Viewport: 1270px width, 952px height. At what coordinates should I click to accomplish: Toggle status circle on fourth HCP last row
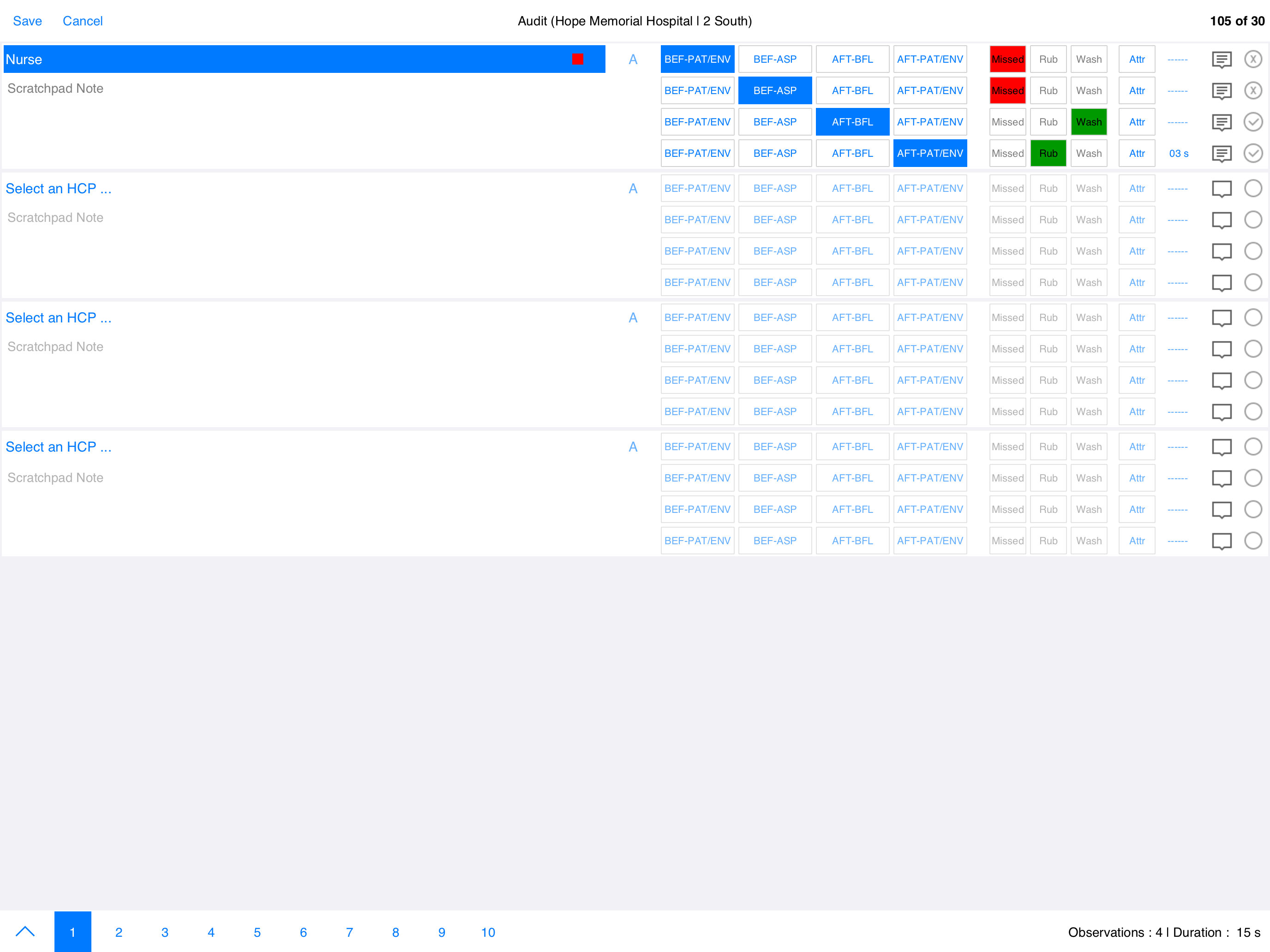tap(1253, 541)
